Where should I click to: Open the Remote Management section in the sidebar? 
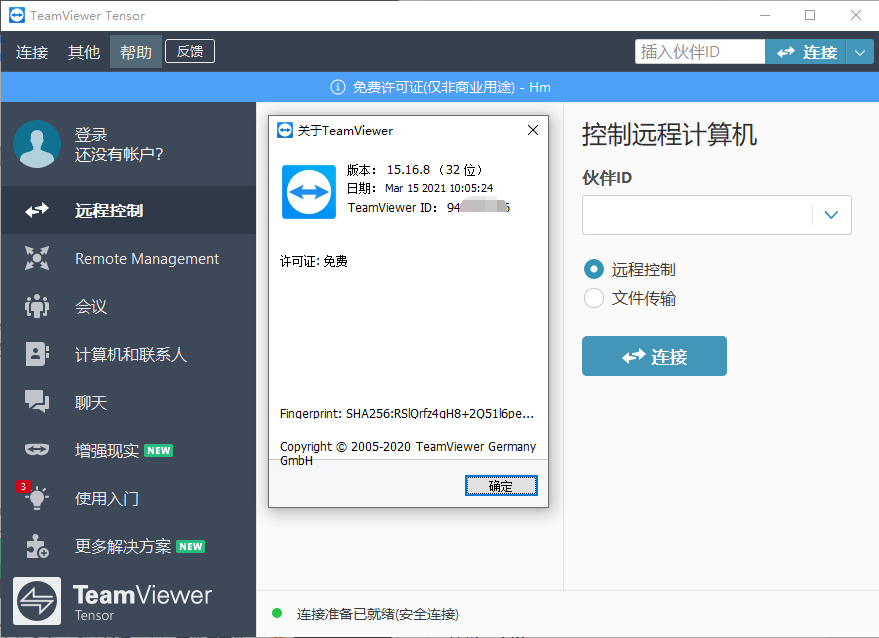tap(146, 258)
